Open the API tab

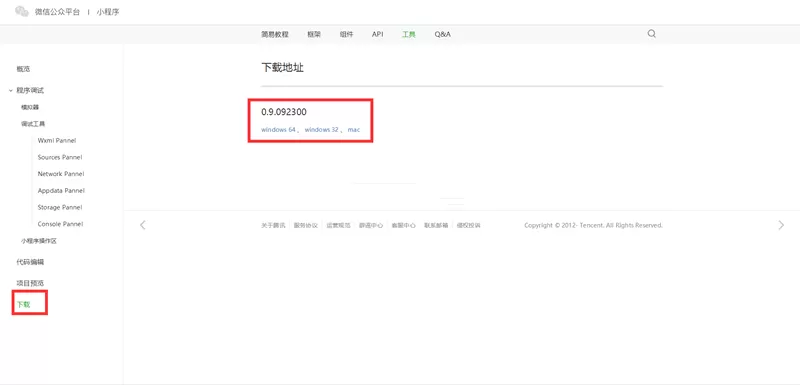click(x=378, y=35)
